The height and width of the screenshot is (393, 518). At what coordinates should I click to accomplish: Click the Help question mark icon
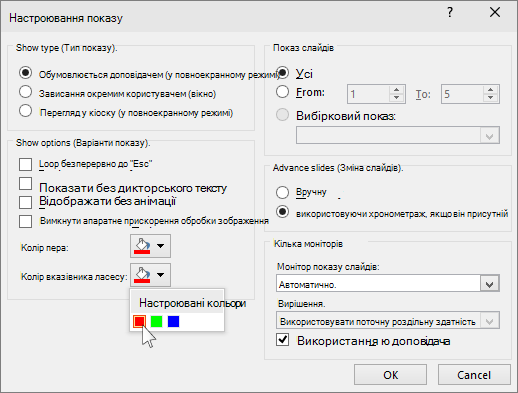450,13
